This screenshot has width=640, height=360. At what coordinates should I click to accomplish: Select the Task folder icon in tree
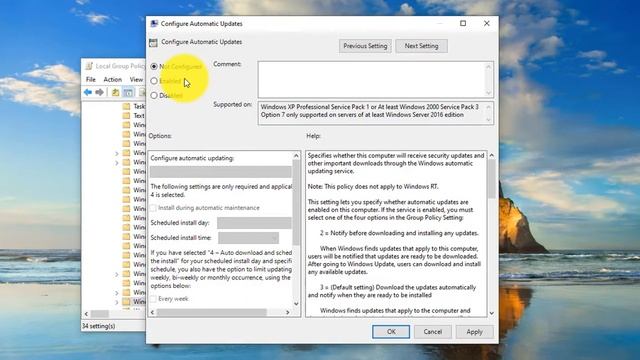point(127,106)
